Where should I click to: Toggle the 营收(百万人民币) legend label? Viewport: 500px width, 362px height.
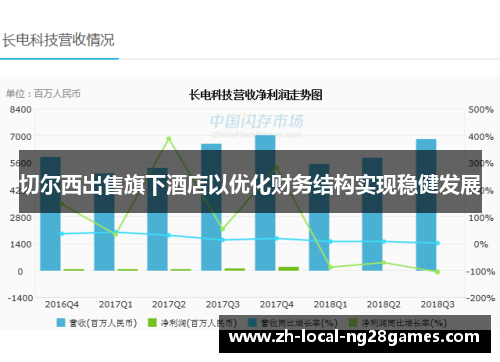click(x=103, y=323)
